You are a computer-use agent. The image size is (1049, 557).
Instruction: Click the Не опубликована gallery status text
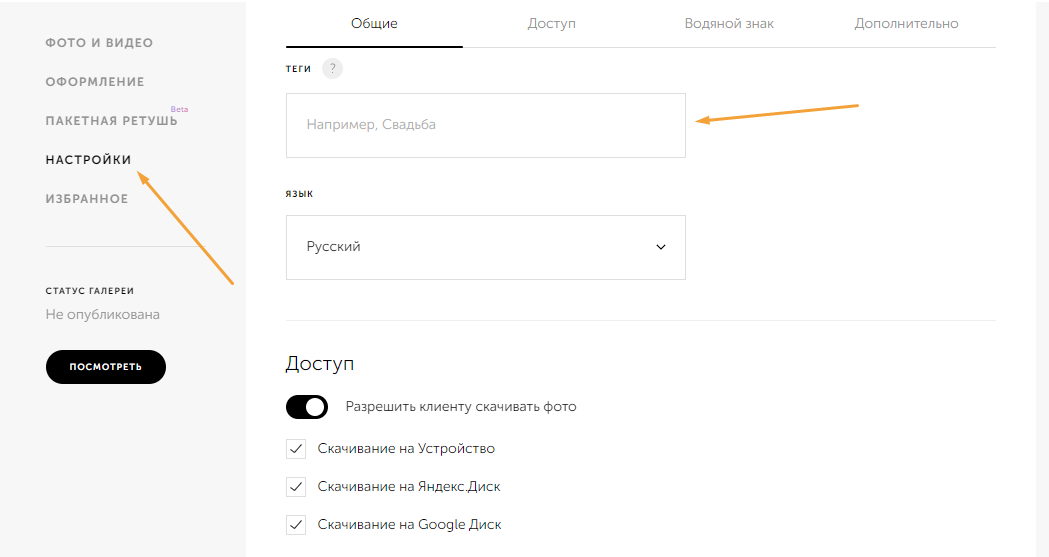(102, 314)
